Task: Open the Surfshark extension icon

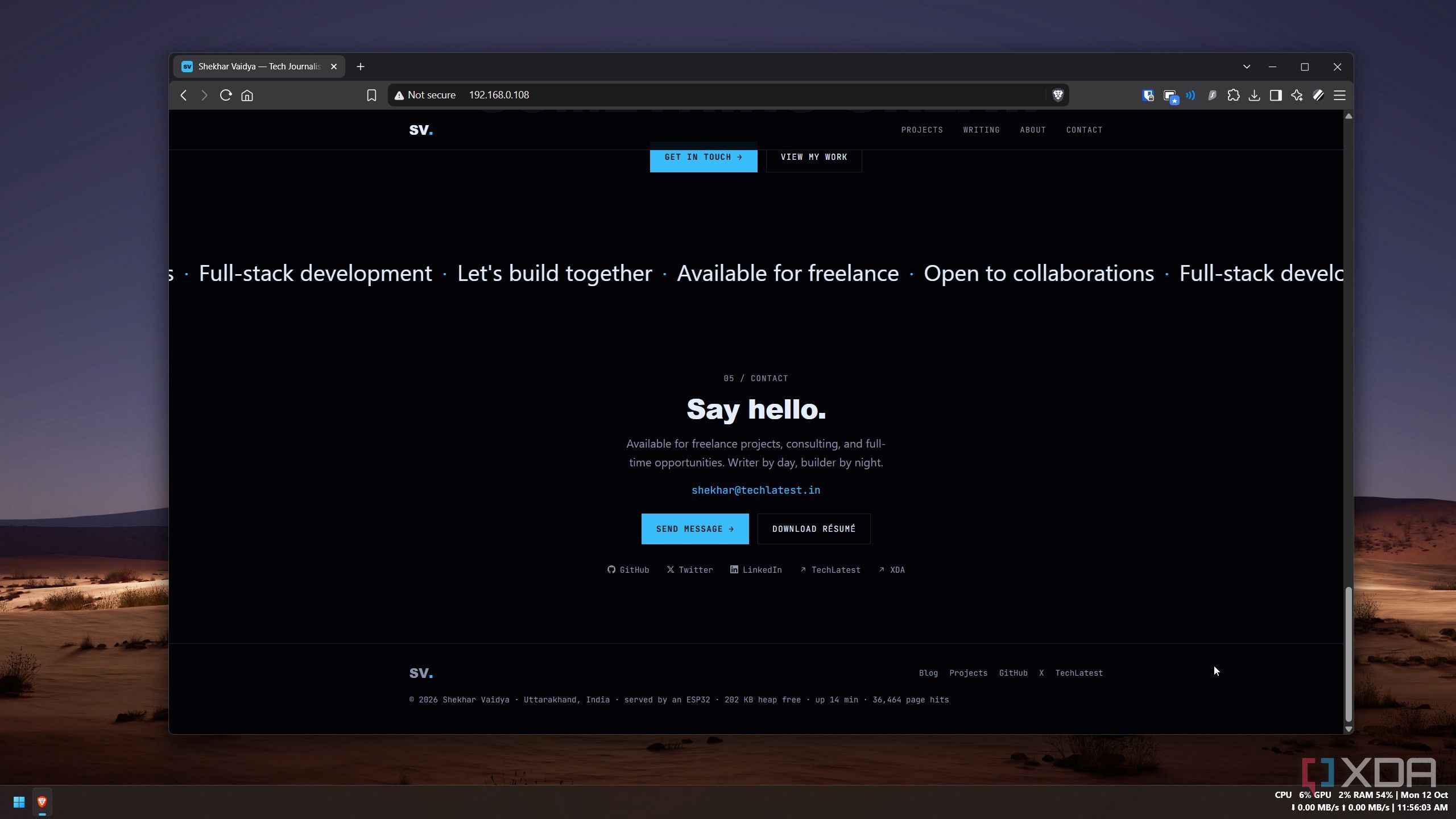Action: click(x=1212, y=95)
